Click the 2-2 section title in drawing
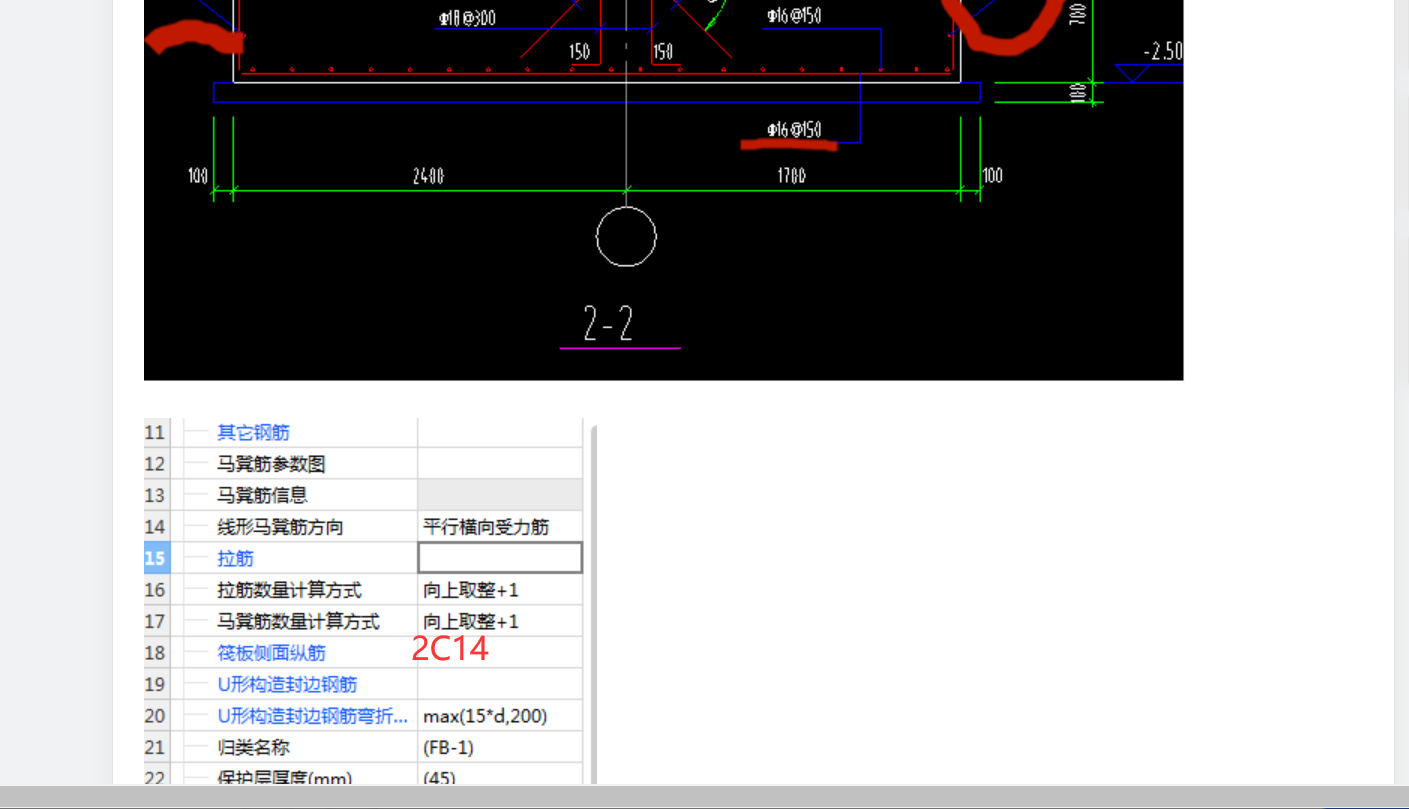This screenshot has width=1409, height=809. click(608, 324)
